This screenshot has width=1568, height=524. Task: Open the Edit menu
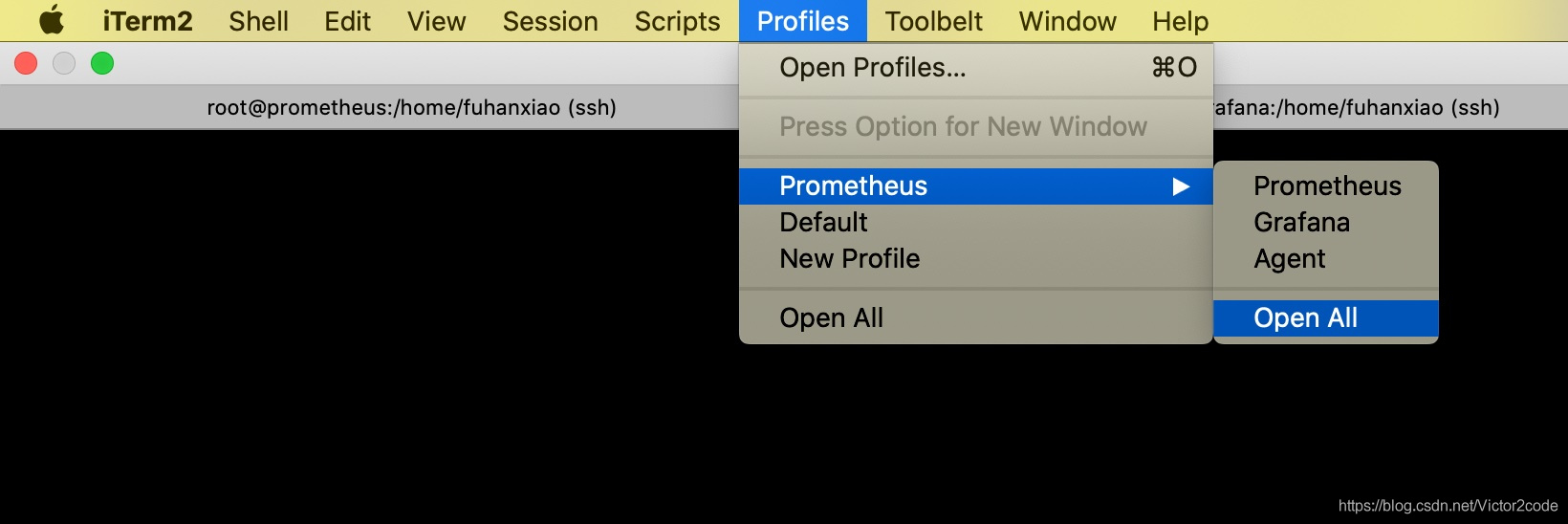click(x=347, y=21)
